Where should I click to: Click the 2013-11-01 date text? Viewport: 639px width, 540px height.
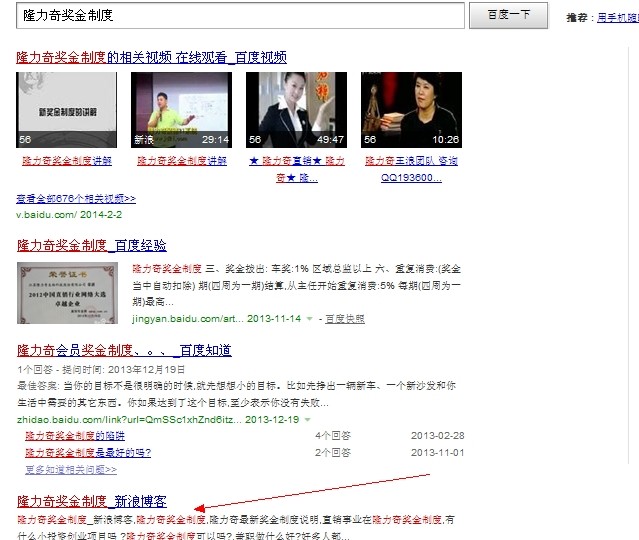click(x=438, y=453)
